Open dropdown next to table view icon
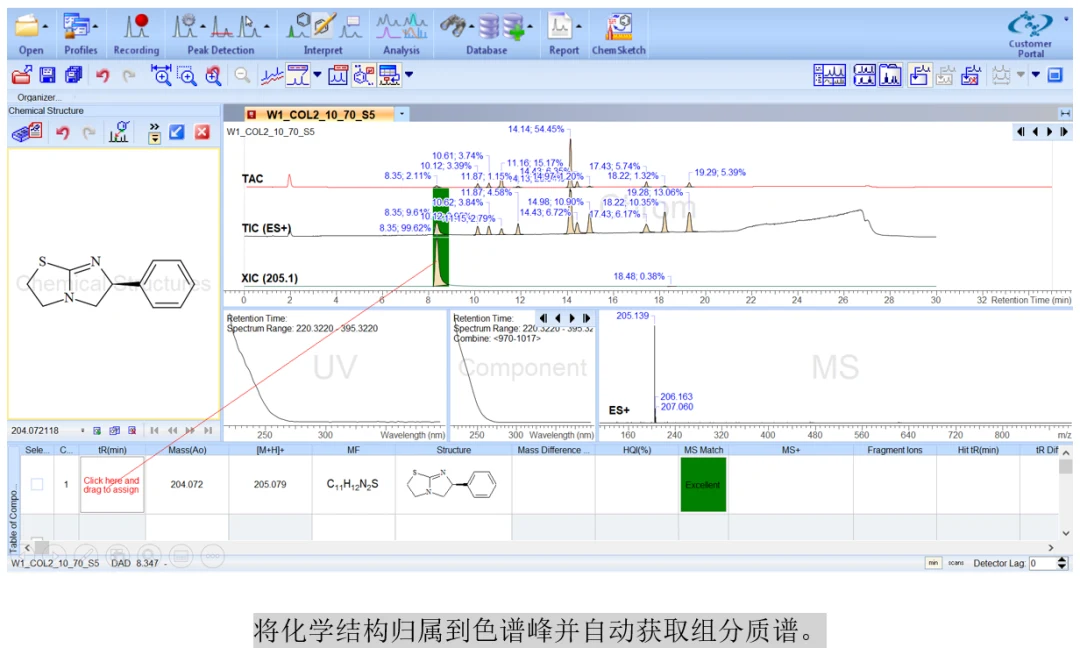 click(x=408, y=74)
